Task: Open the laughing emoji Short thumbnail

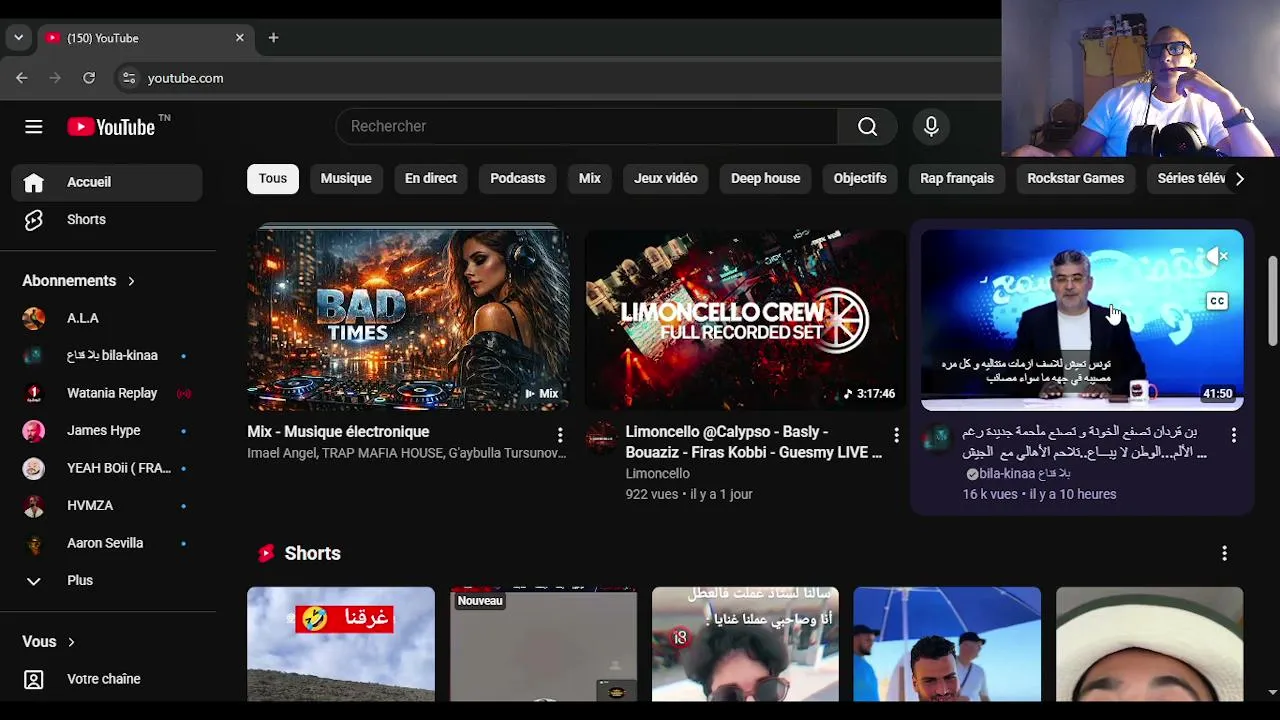Action: point(341,644)
